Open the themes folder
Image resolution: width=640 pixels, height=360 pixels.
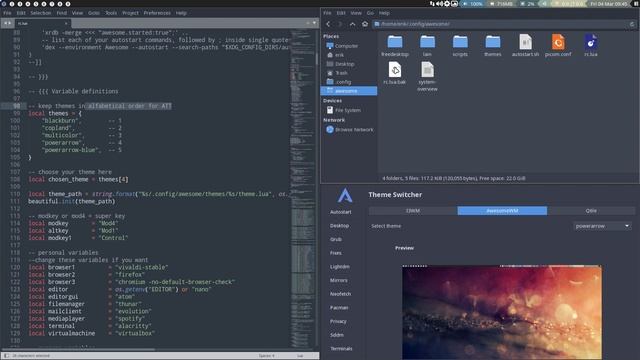[493, 45]
